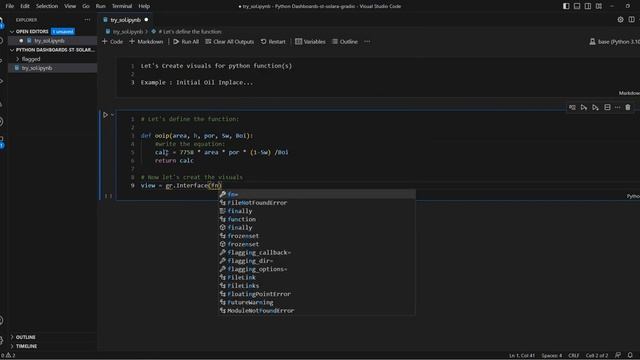Screen dimensions: 640x360
Task: Open the run cell options chevron
Action: coord(112,115)
